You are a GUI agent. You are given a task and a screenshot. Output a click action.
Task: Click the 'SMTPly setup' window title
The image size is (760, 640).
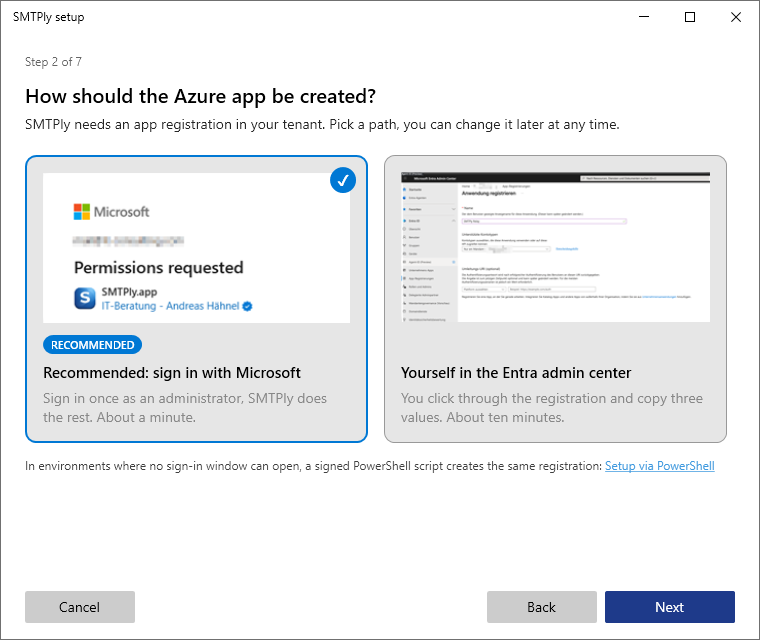[x=48, y=17]
